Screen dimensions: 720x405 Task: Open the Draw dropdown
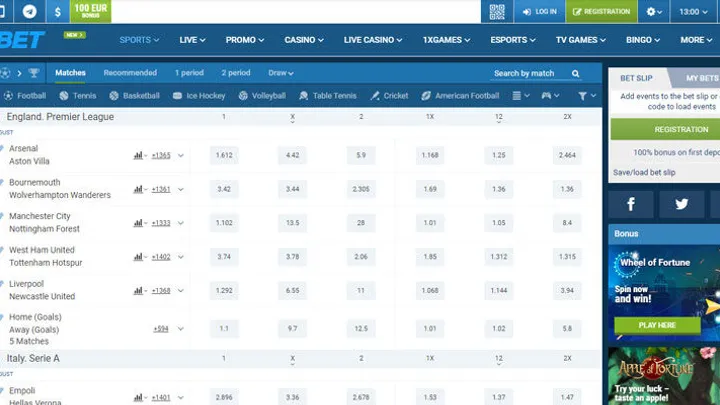[281, 73]
